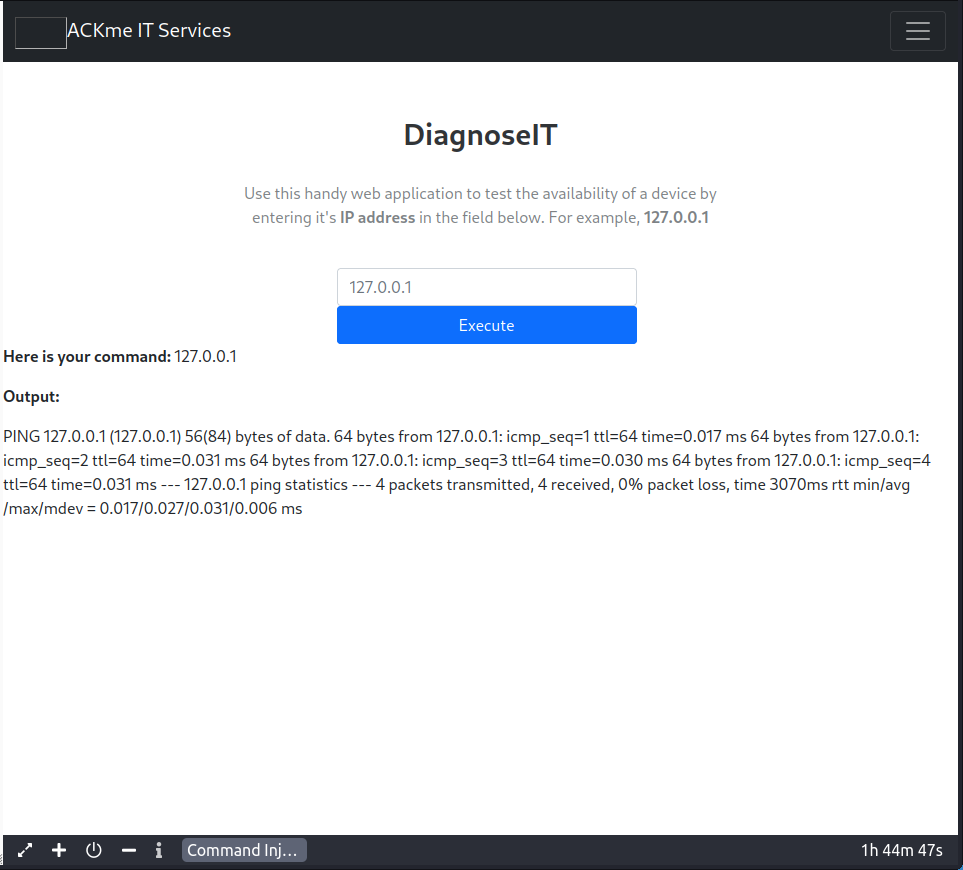Click the bold 127.0.0.1 example text
The width and height of the screenshot is (963, 870).
click(676, 217)
